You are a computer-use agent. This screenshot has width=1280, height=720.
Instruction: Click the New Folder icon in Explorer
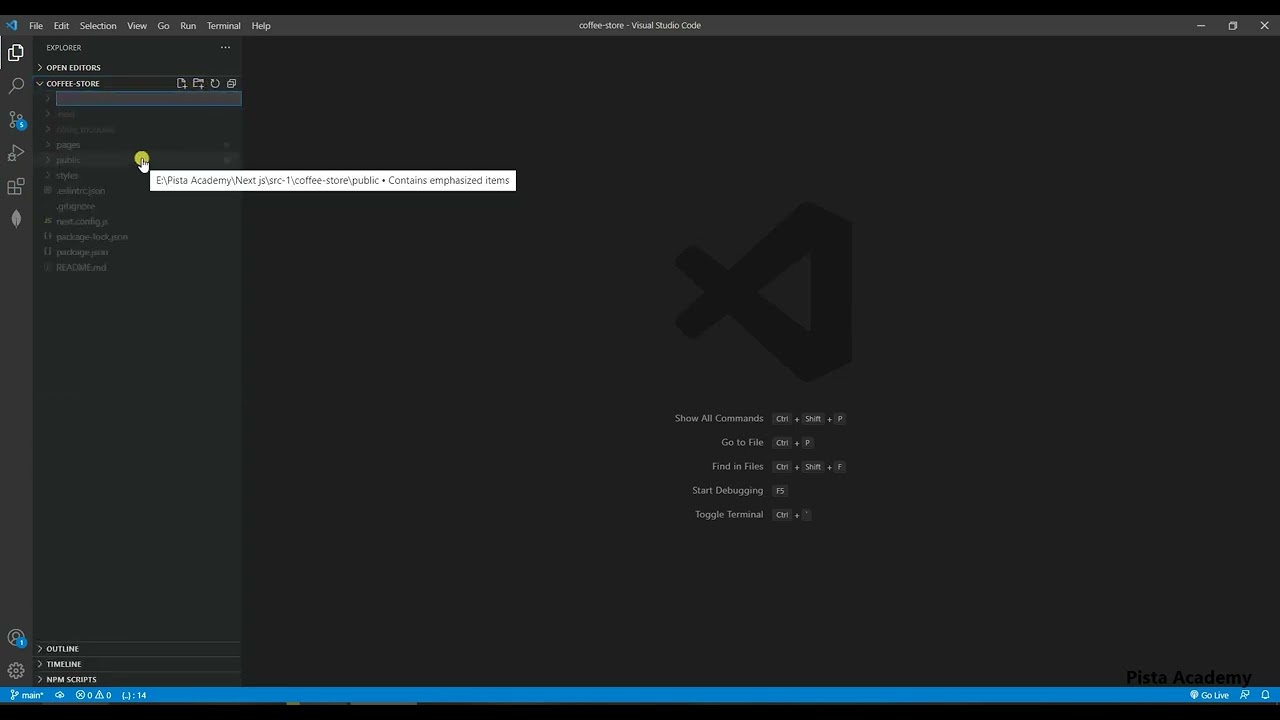[198, 84]
